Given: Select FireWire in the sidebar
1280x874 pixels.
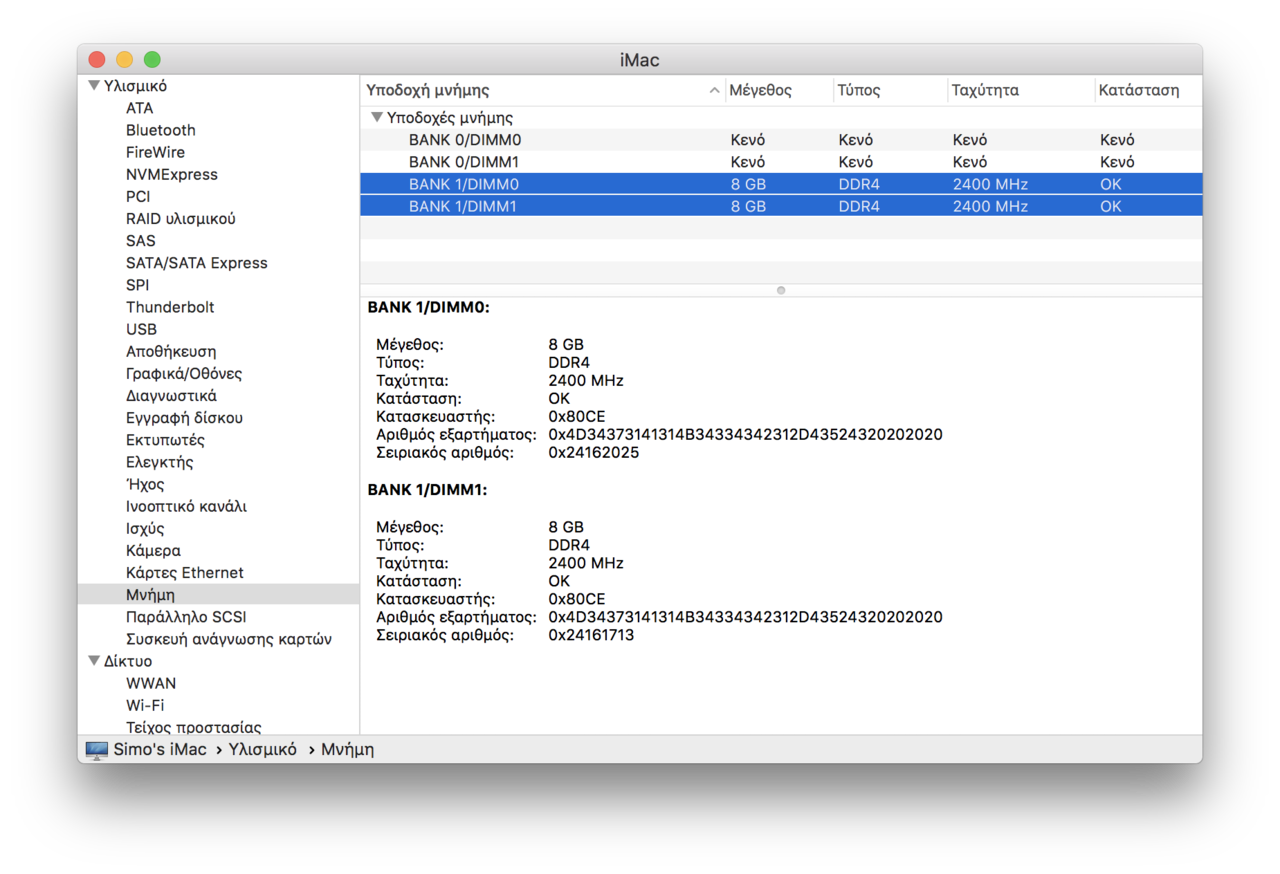Looking at the screenshot, I should [155, 152].
